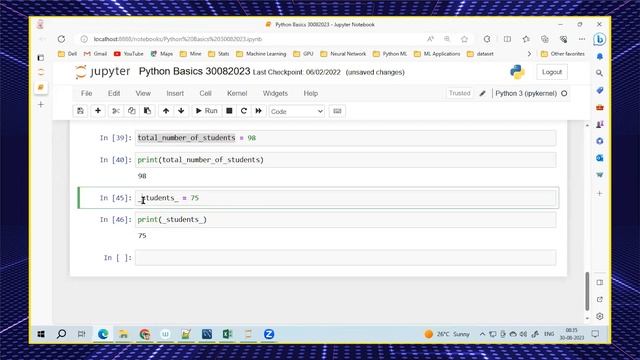Click the browser address bar
This screenshot has width=640, height=360.
click(253, 39)
